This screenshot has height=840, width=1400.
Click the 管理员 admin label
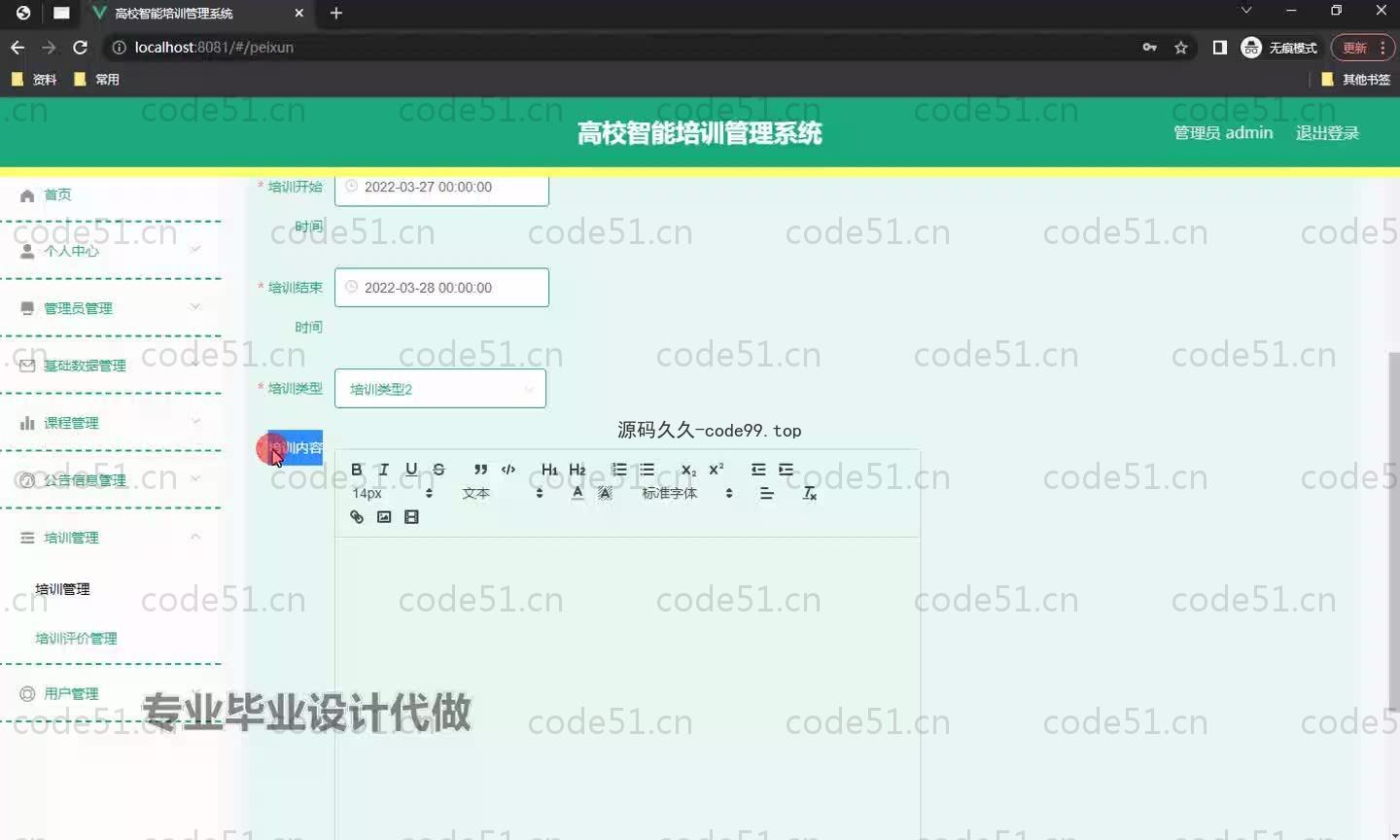[1223, 133]
